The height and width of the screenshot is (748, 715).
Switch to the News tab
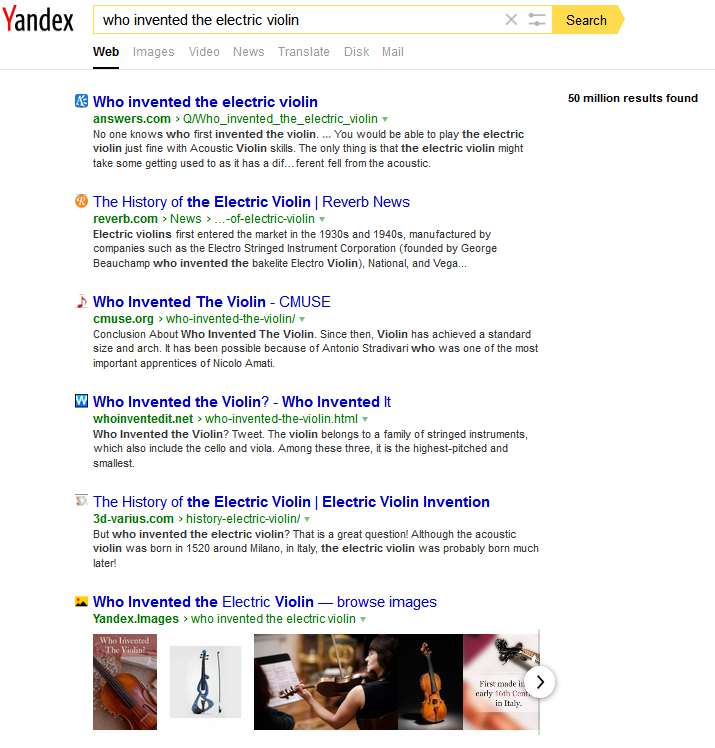click(249, 52)
